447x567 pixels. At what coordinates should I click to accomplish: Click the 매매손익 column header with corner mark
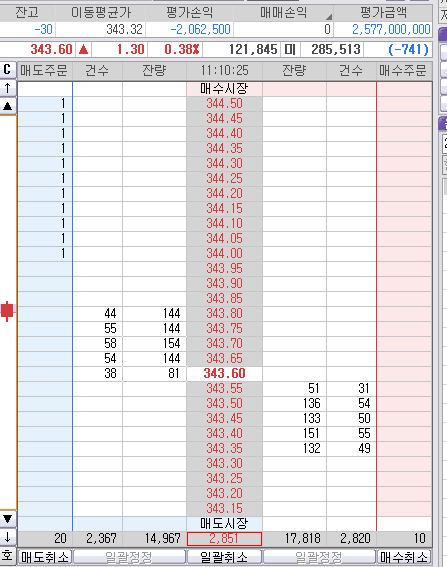tap(284, 13)
